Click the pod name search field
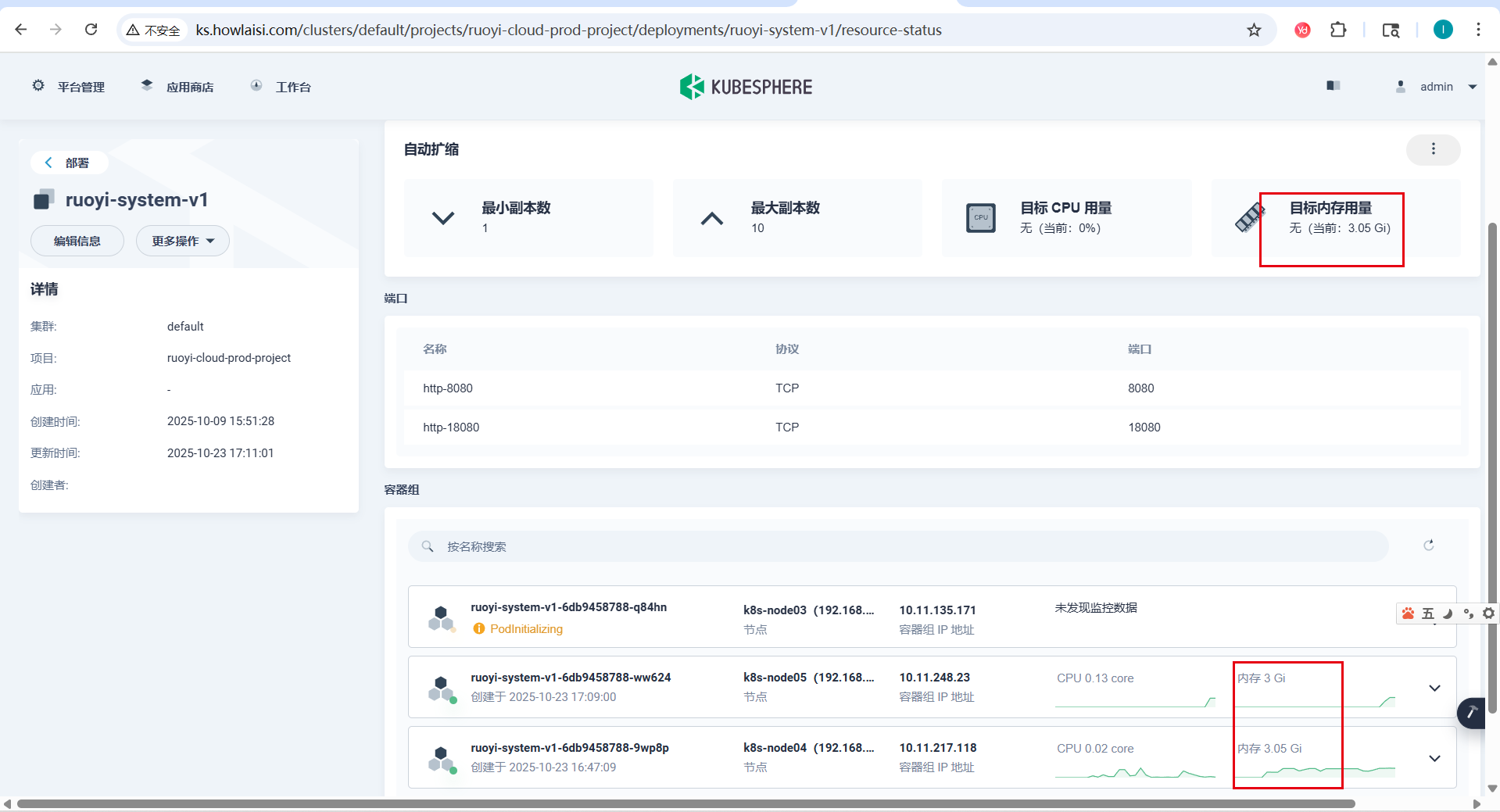 (897, 546)
